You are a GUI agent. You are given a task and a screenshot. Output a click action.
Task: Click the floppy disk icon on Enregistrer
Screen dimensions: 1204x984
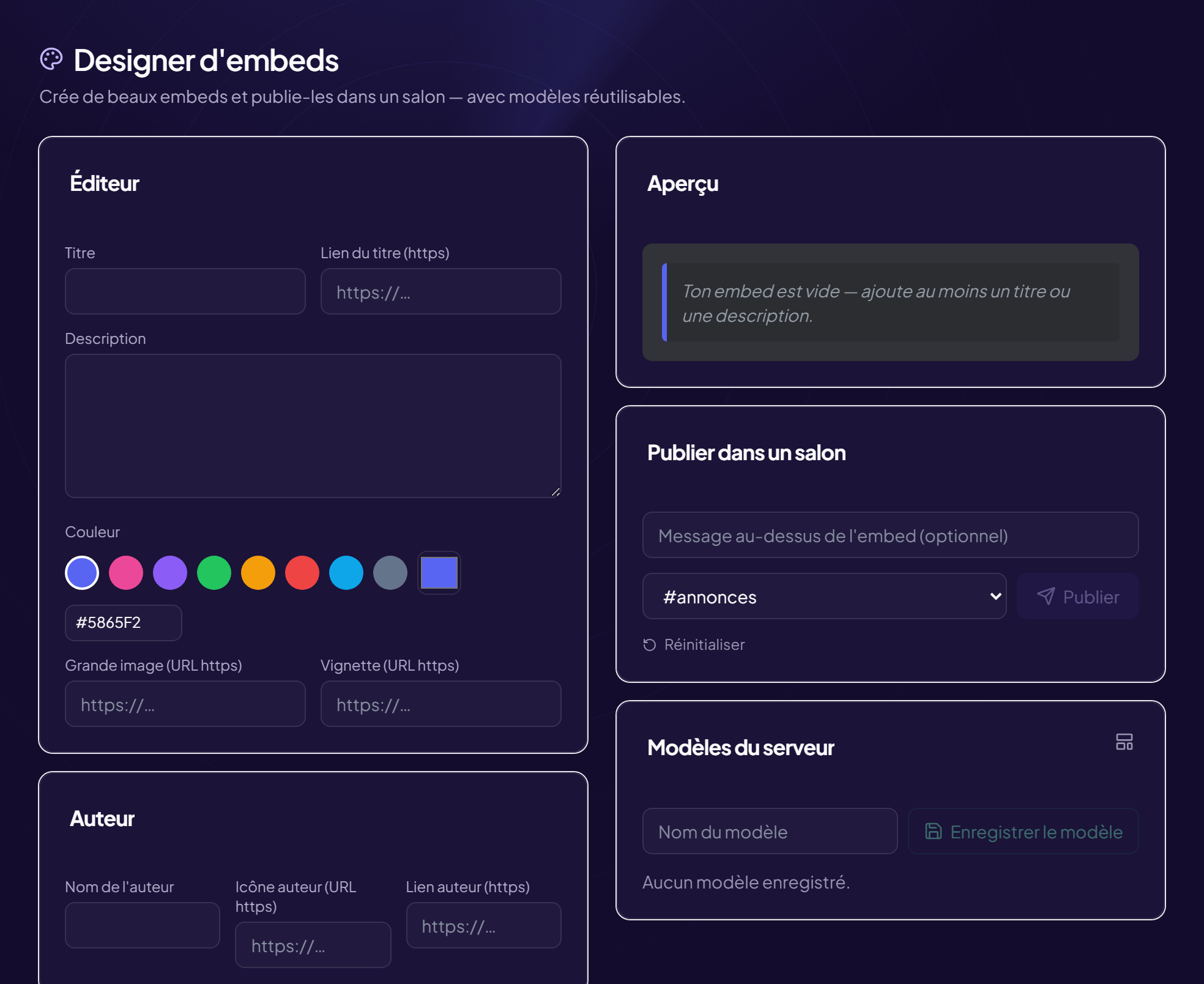coord(933,831)
